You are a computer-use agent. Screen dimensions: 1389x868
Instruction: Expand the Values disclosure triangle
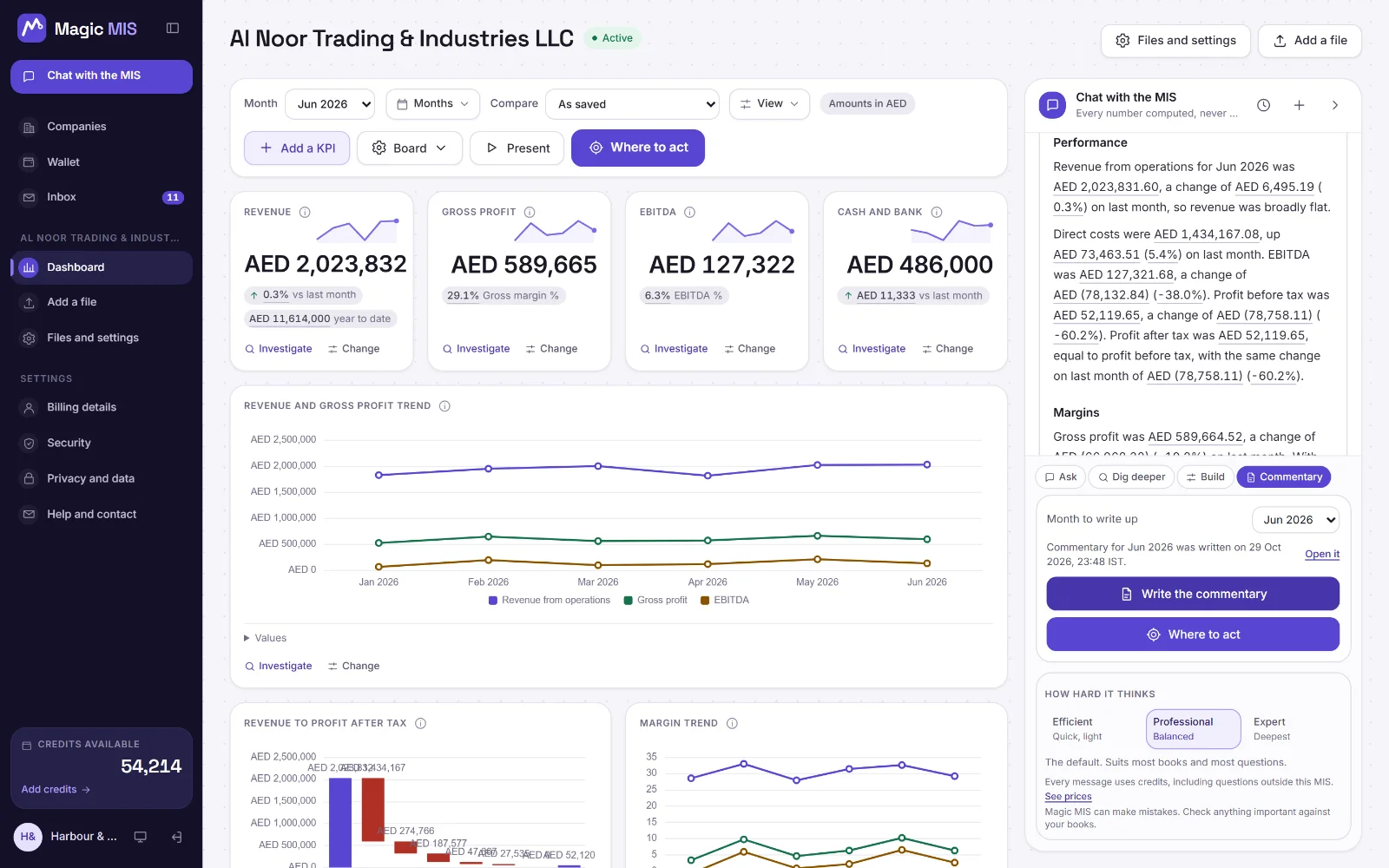(x=247, y=638)
